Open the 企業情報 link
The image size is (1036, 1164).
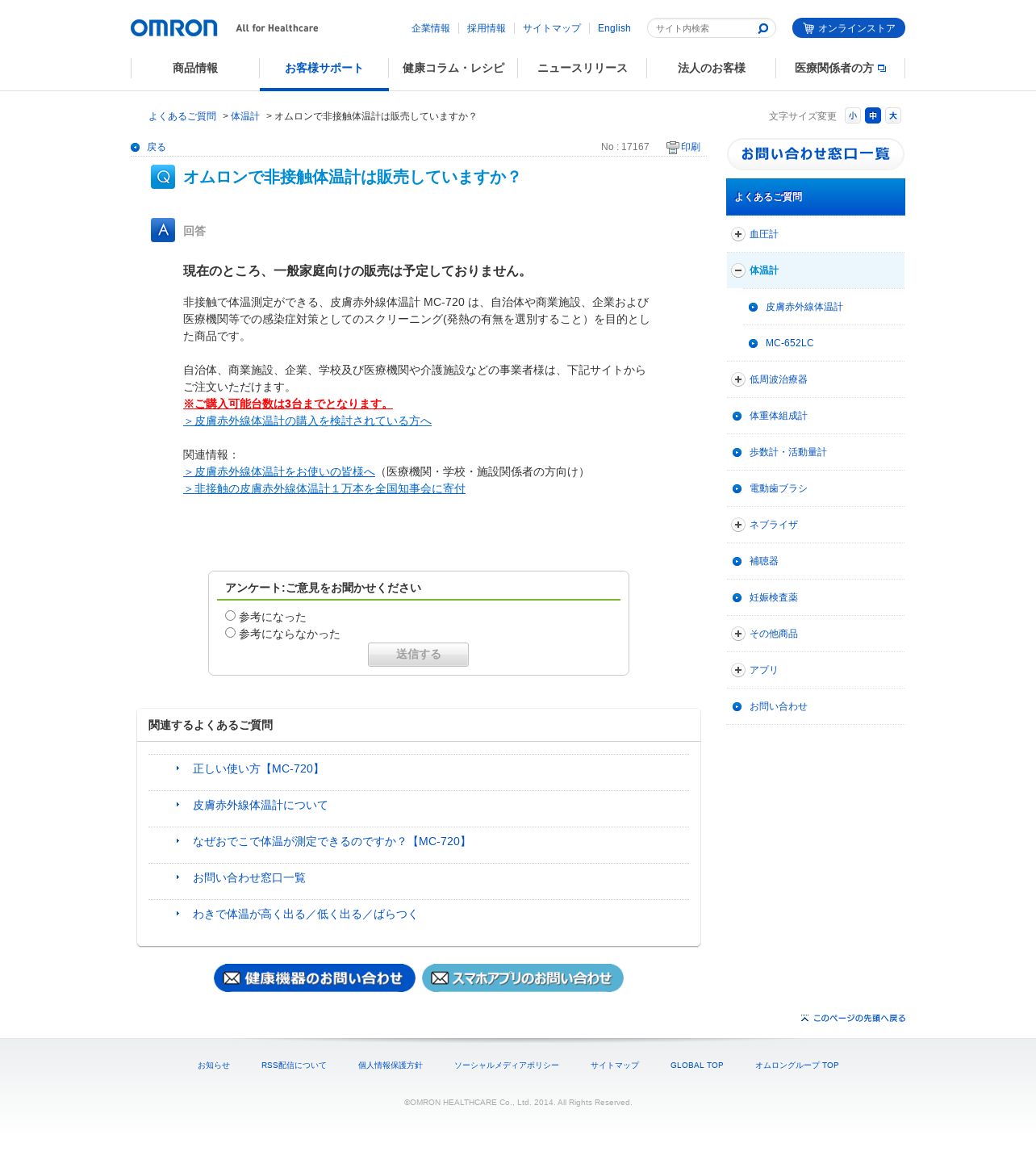pos(431,28)
